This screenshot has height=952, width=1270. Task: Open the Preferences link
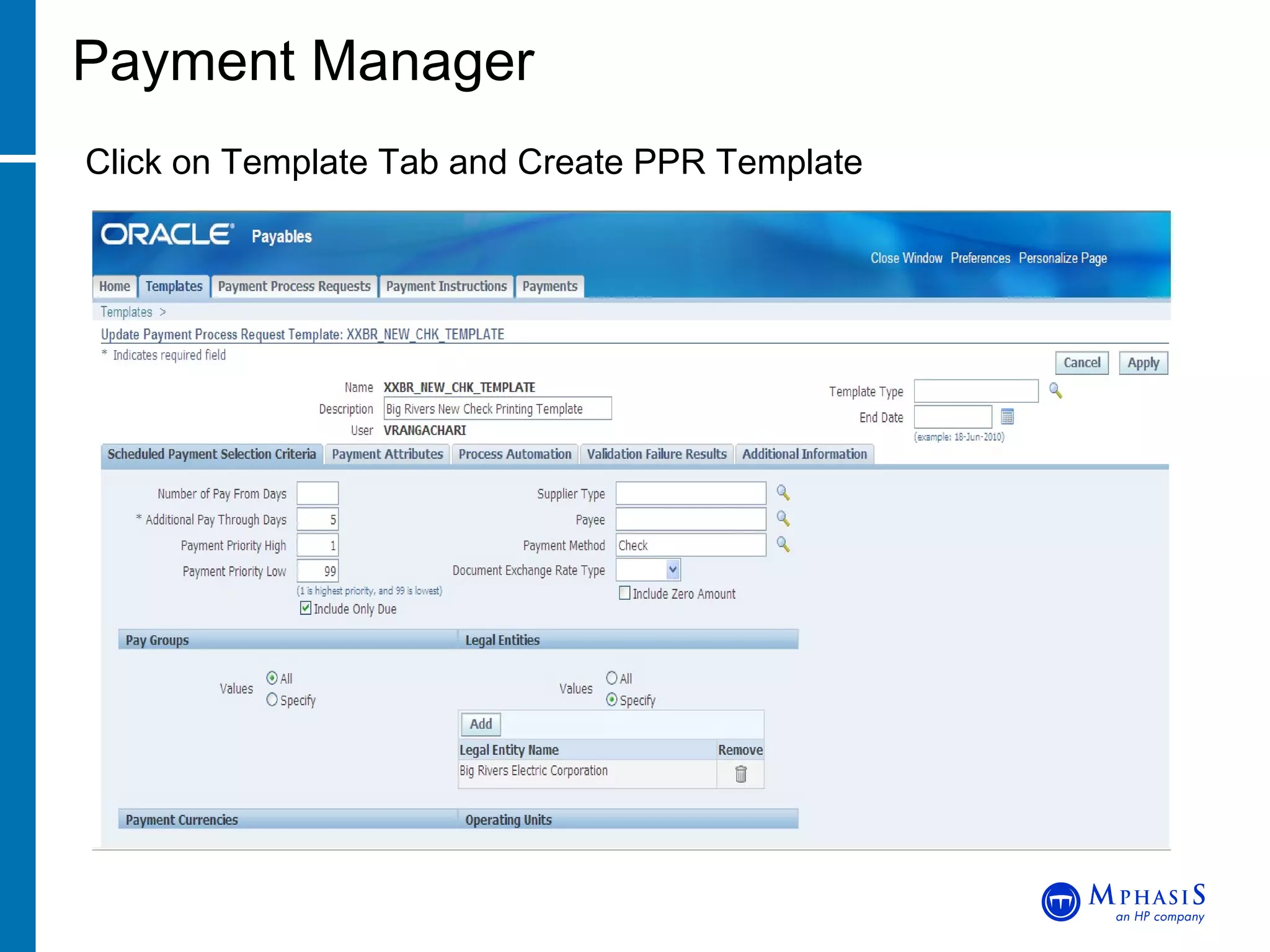[x=980, y=258]
